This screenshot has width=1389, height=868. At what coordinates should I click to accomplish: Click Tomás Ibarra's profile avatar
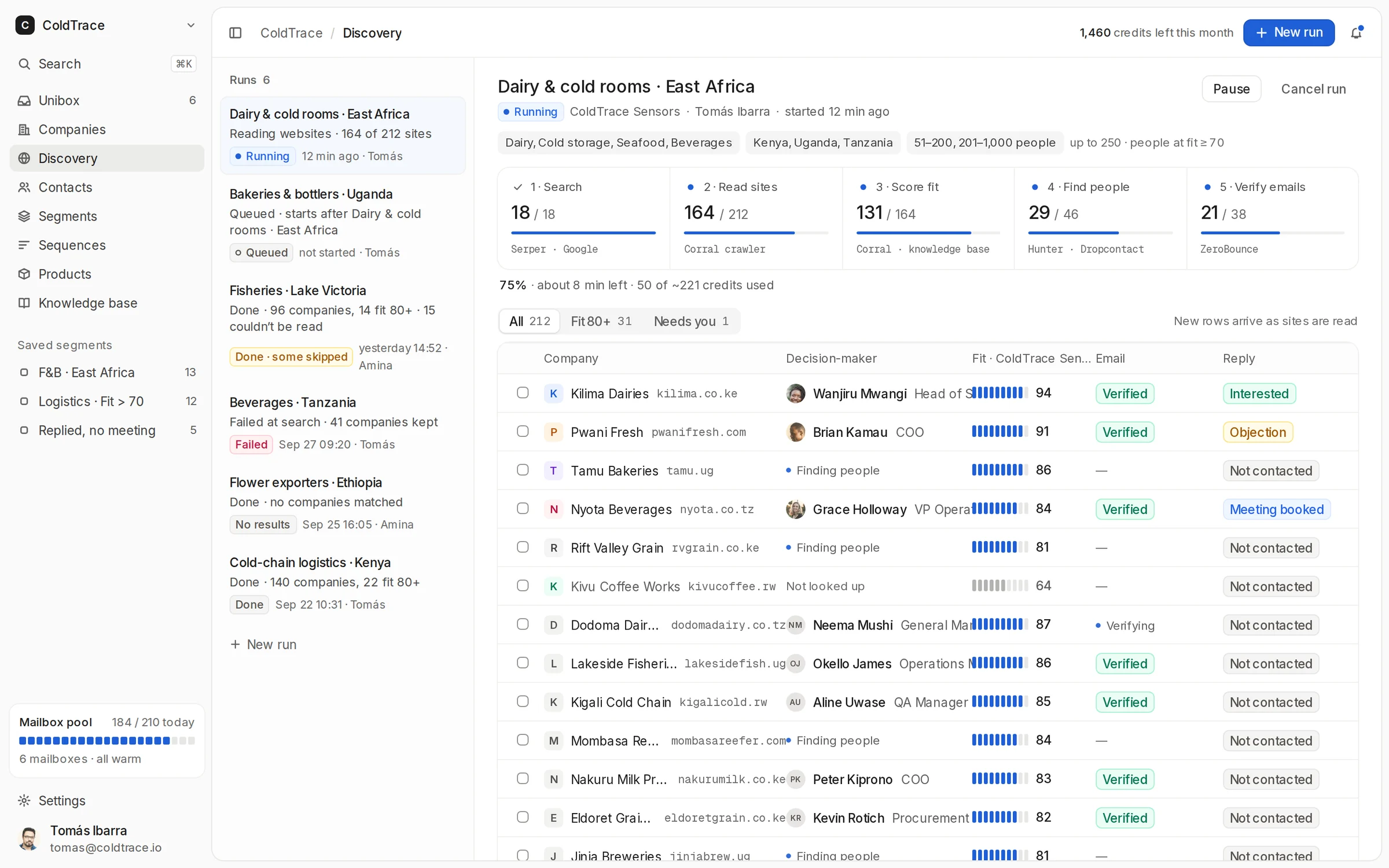click(x=29, y=838)
